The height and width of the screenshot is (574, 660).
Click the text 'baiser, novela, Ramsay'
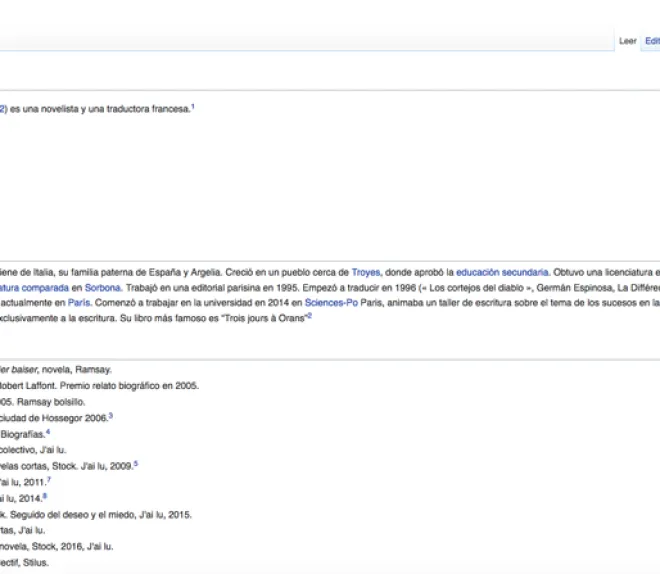(x=61, y=369)
